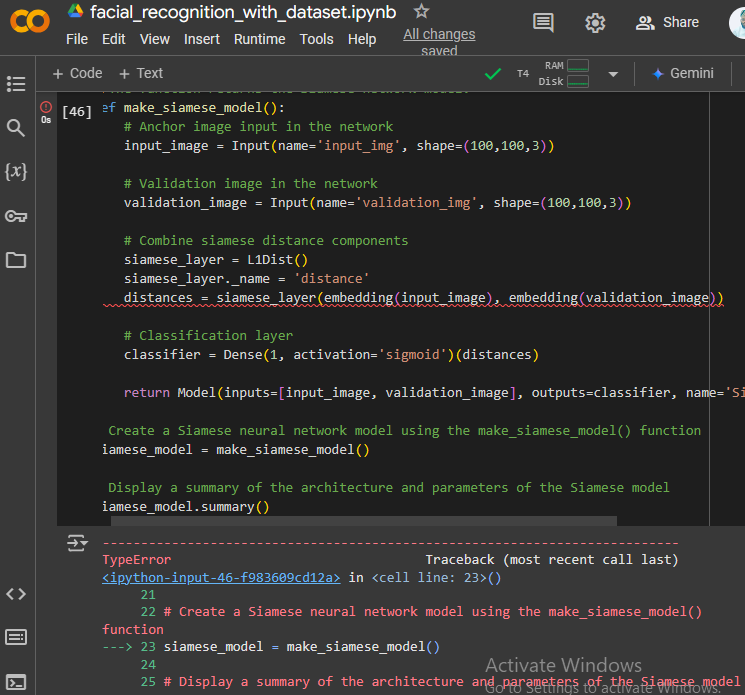Click the Share button
745x695 pixels.
coord(667,22)
